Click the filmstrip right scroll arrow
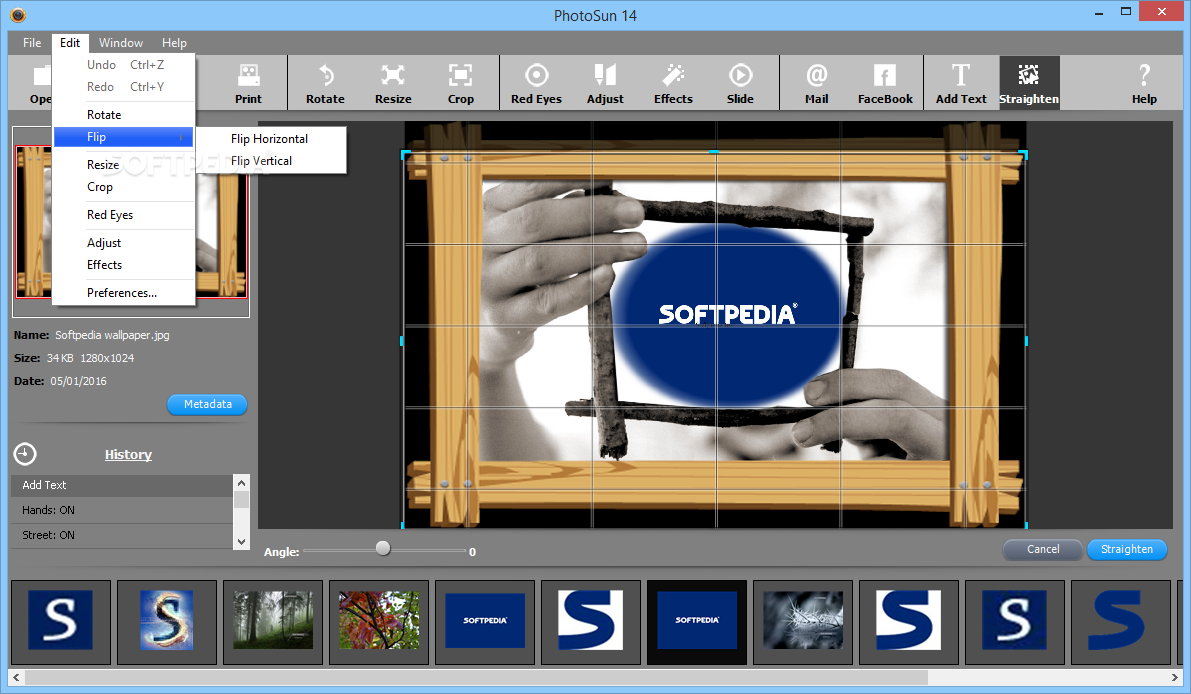Image resolution: width=1191 pixels, height=694 pixels. click(1174, 677)
